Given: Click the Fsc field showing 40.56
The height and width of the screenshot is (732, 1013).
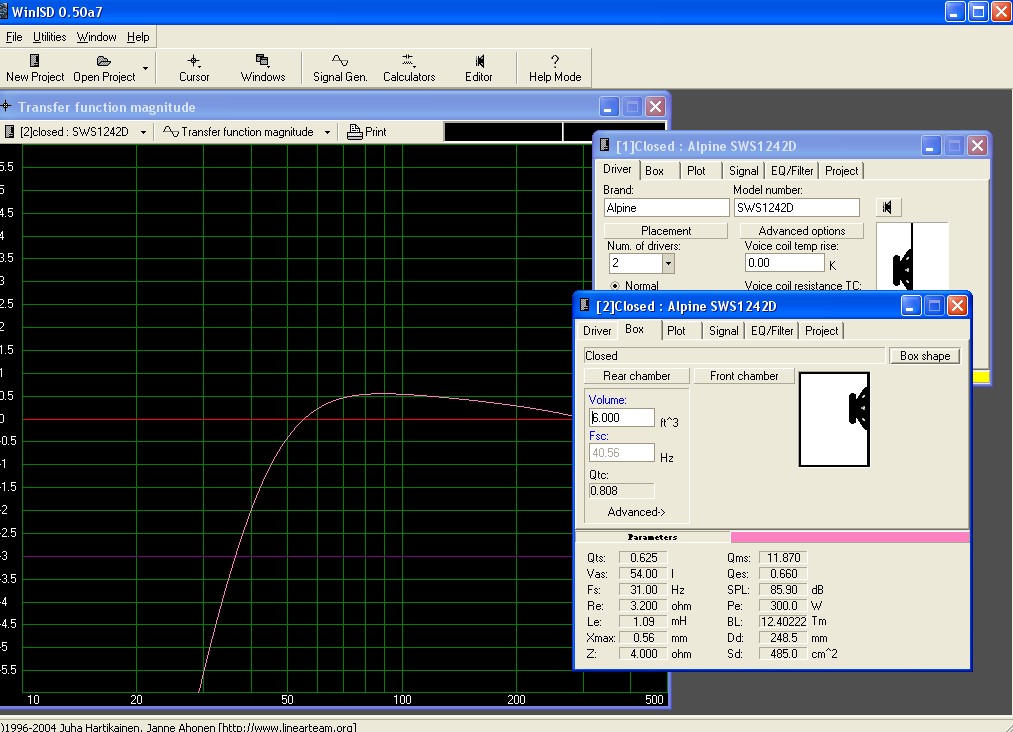Looking at the screenshot, I should coord(621,453).
